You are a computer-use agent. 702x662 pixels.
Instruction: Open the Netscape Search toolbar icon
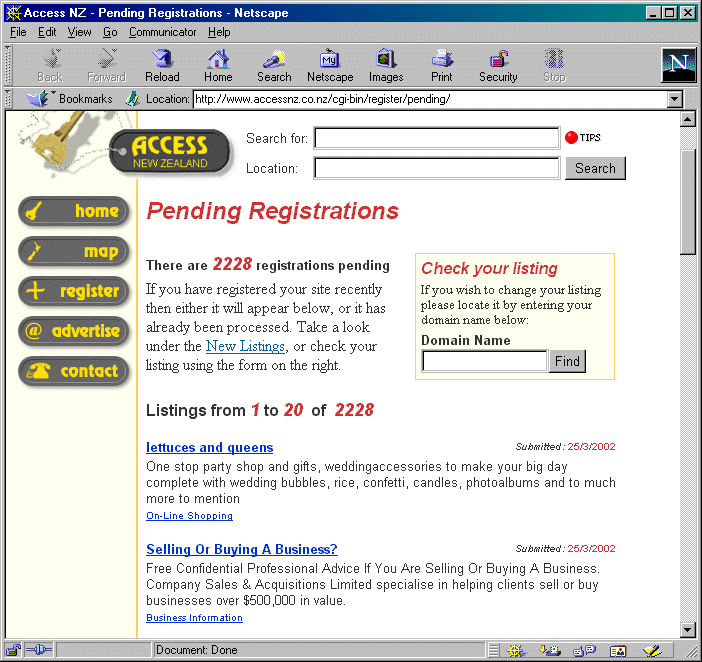pyautogui.click(x=274, y=65)
